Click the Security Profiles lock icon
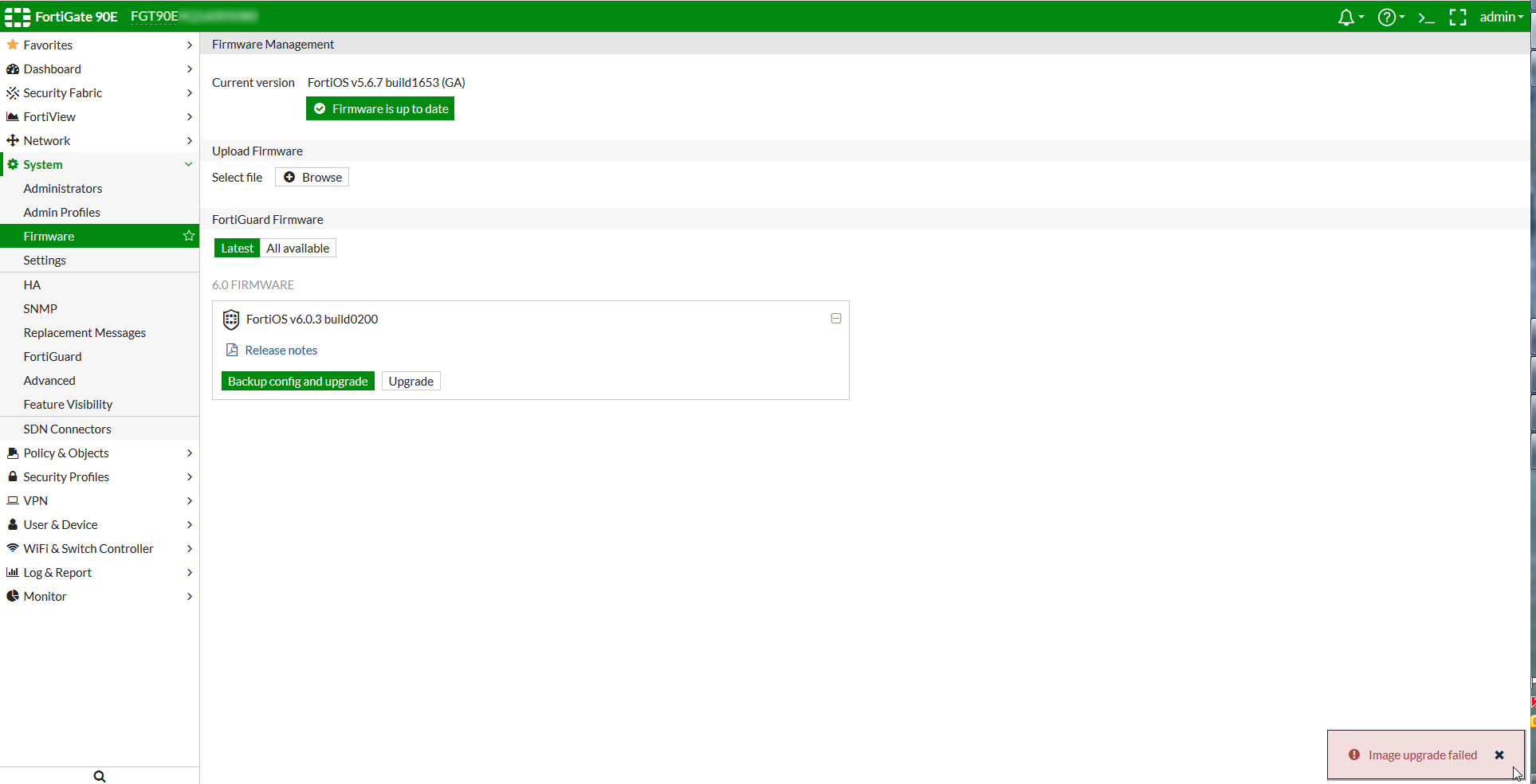Image resolution: width=1536 pixels, height=784 pixels. (13, 476)
